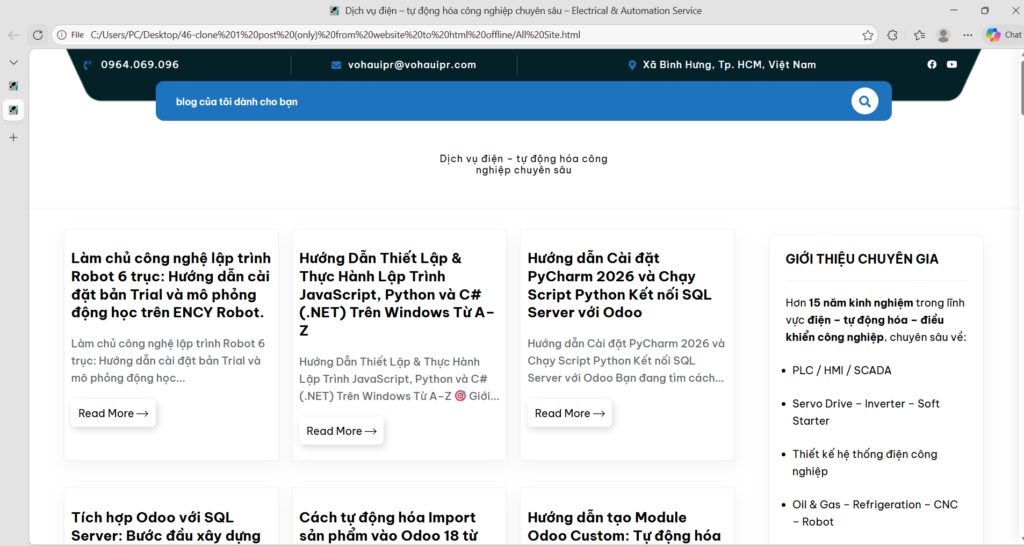Image resolution: width=1024 pixels, height=546 pixels.
Task: Click the vohauipr@vohauipr.com email link
Action: click(x=411, y=65)
